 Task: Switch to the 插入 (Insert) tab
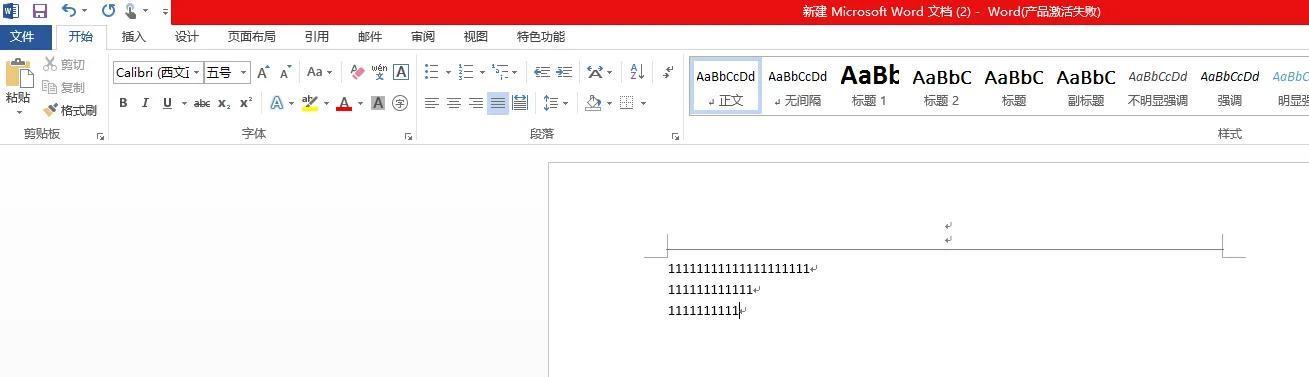click(133, 37)
